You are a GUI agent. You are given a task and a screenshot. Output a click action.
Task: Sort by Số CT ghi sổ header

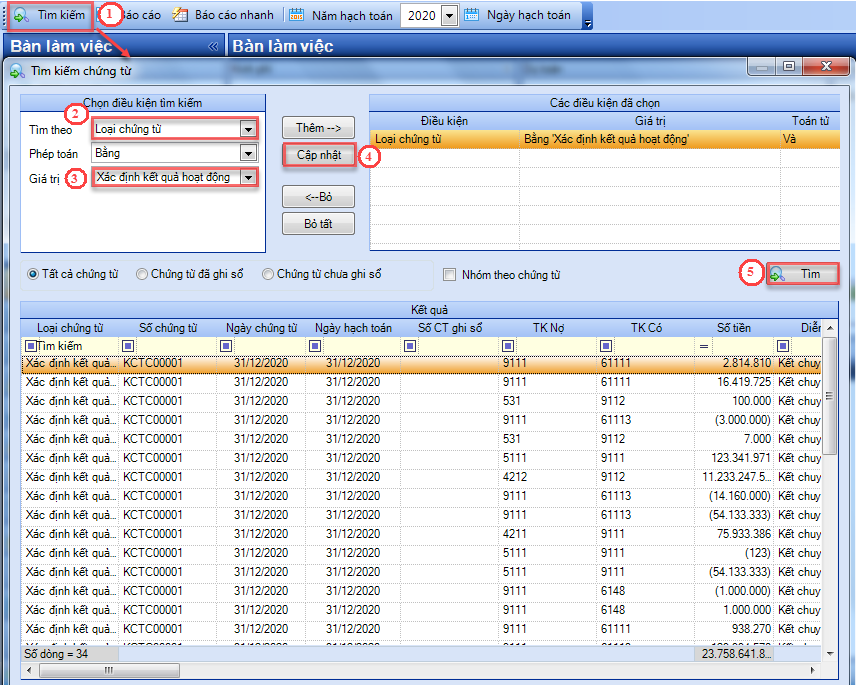click(450, 328)
